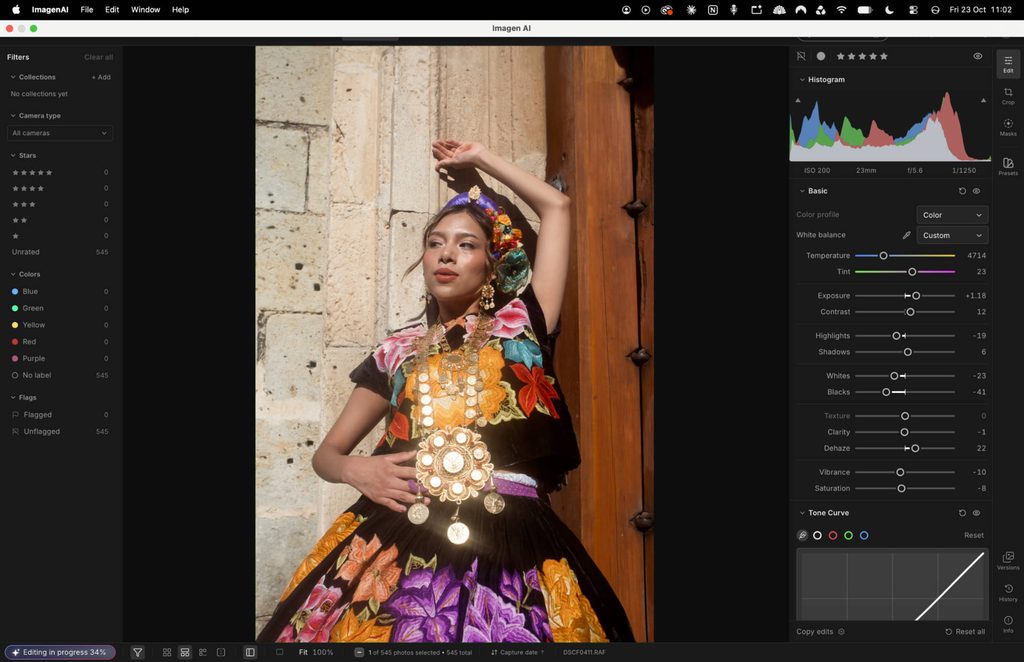This screenshot has width=1024, height=662.
Task: Click Copy edits
Action: pyautogui.click(x=815, y=632)
